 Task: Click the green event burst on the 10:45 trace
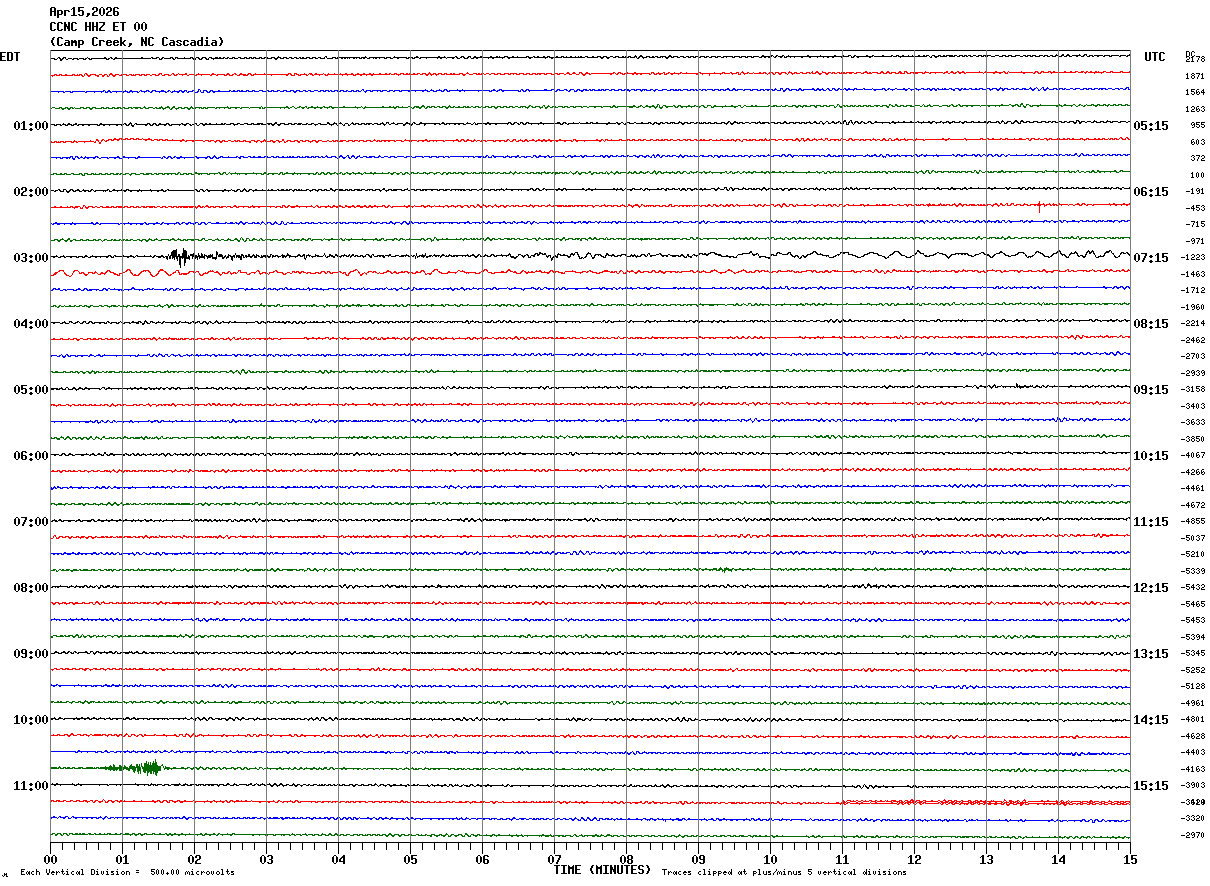(135, 768)
